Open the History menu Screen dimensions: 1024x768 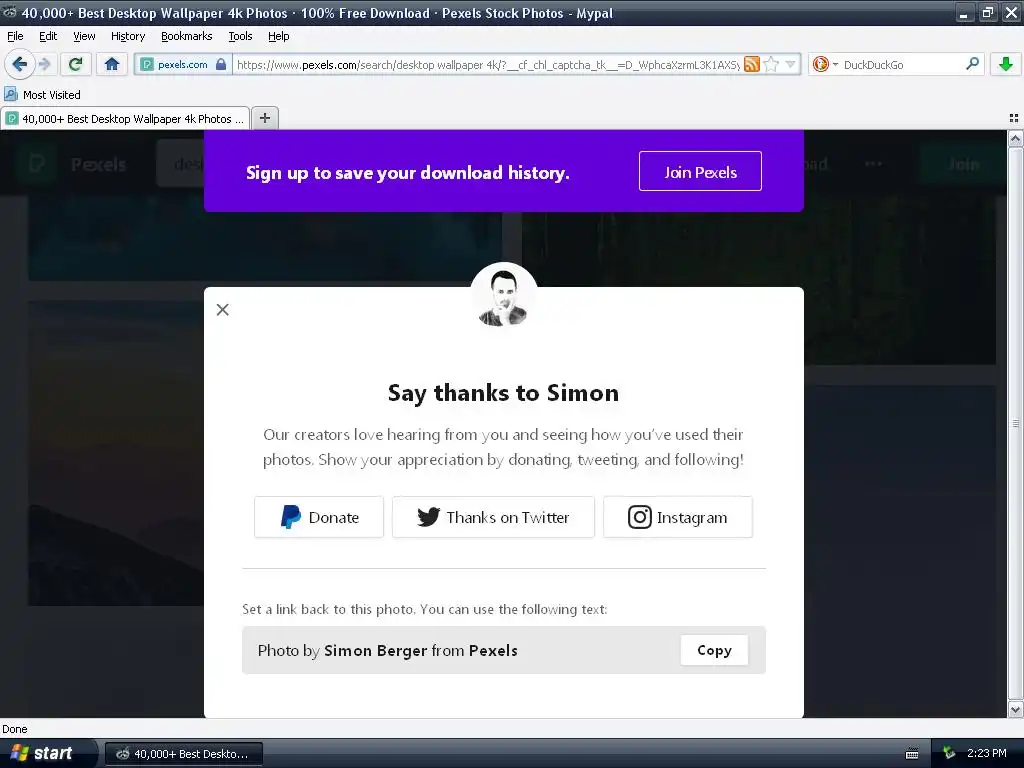pyautogui.click(x=127, y=36)
